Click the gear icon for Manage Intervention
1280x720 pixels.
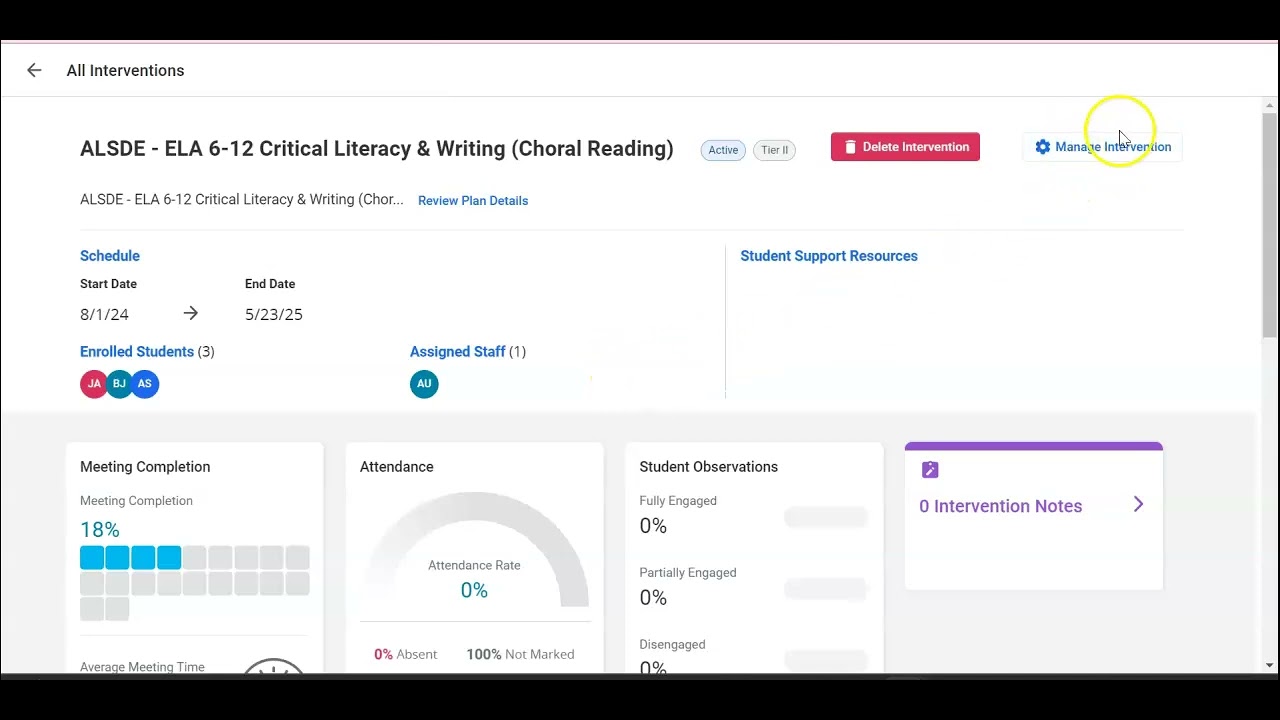point(1043,147)
